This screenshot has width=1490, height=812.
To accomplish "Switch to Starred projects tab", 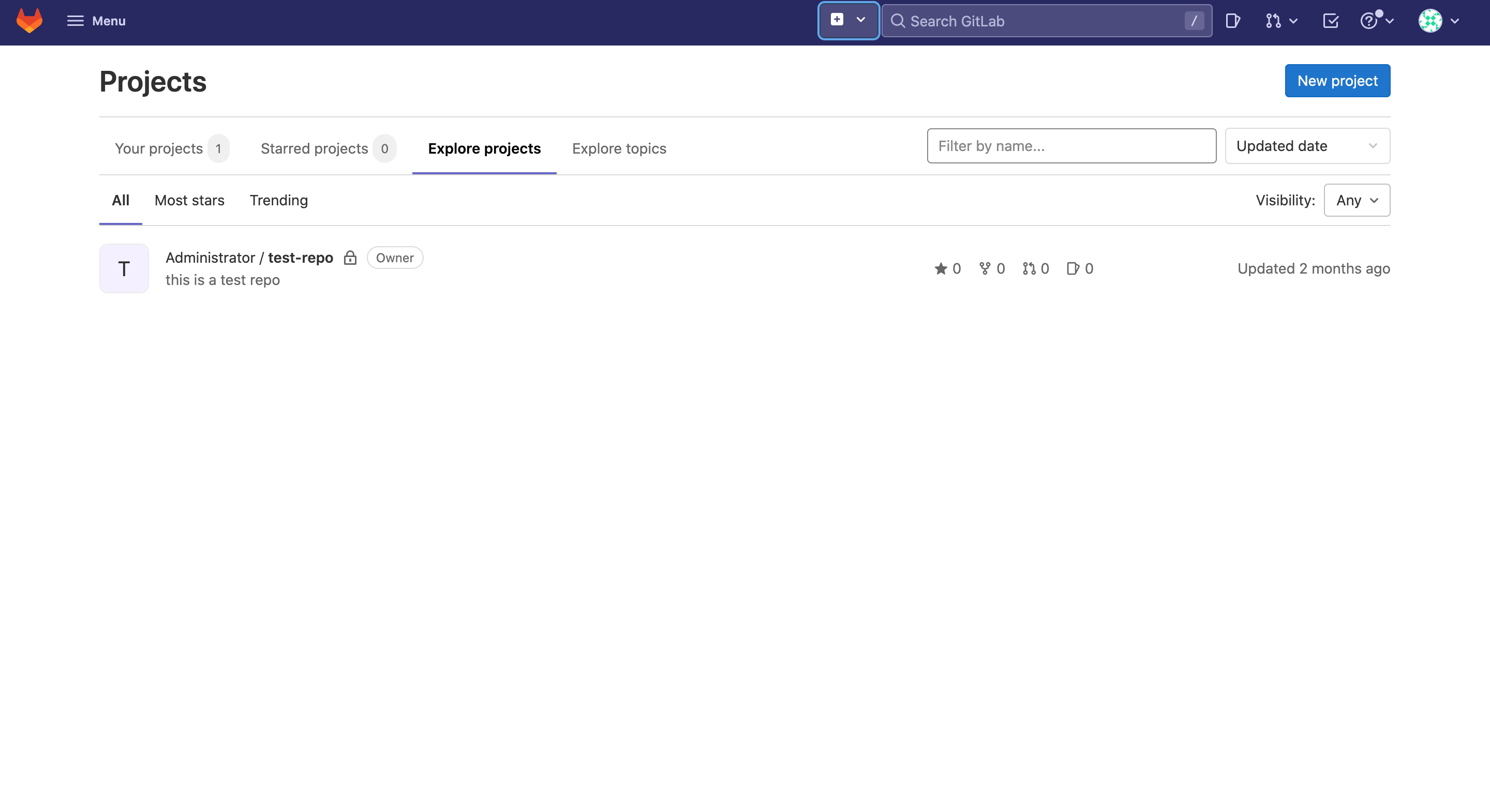I will pos(328,148).
